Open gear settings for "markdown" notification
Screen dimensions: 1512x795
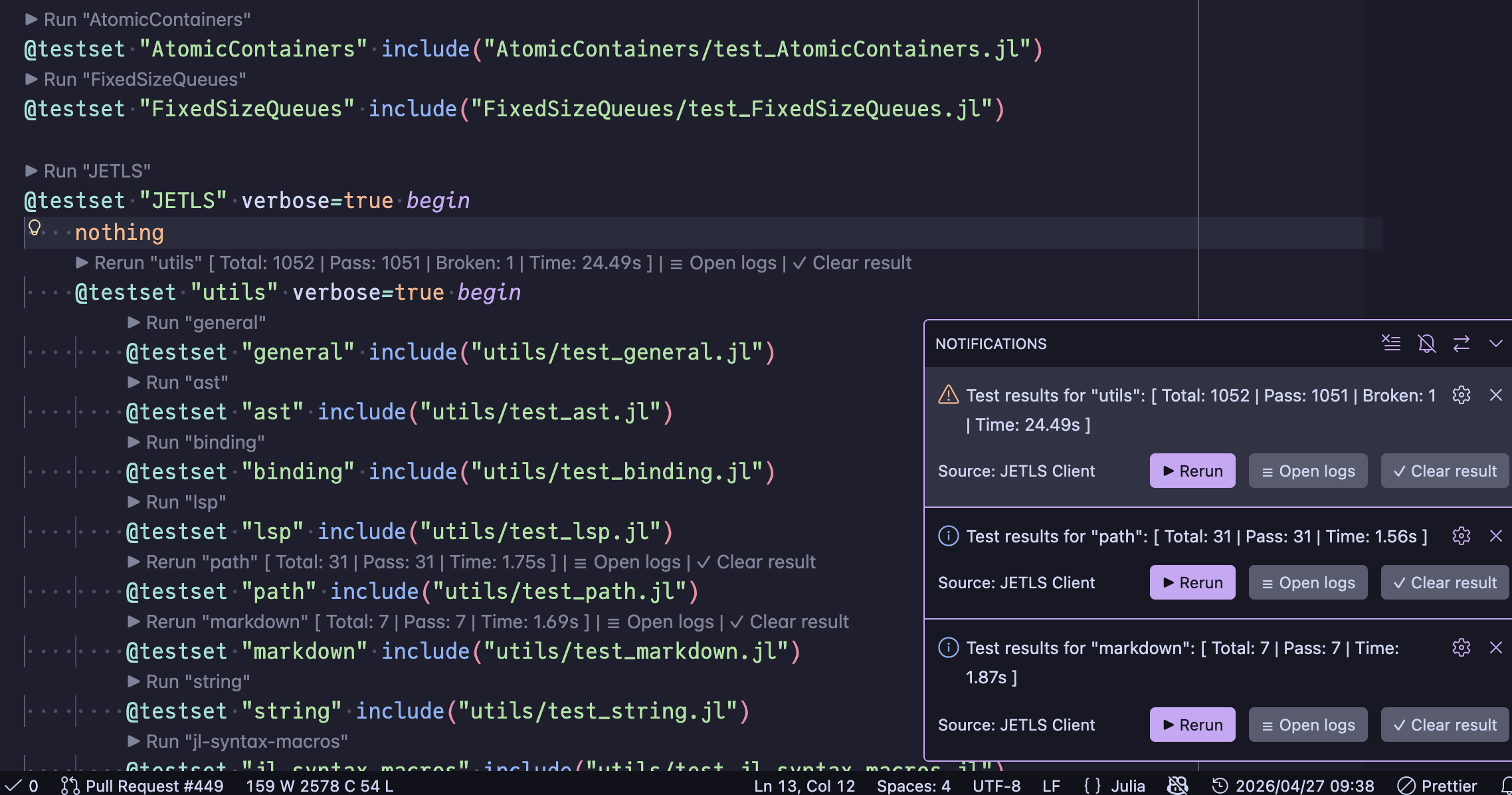point(1462,648)
